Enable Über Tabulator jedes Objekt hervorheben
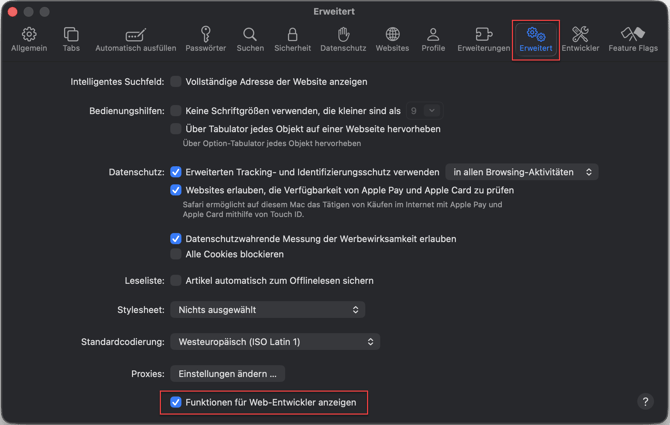670x425 pixels. point(176,129)
